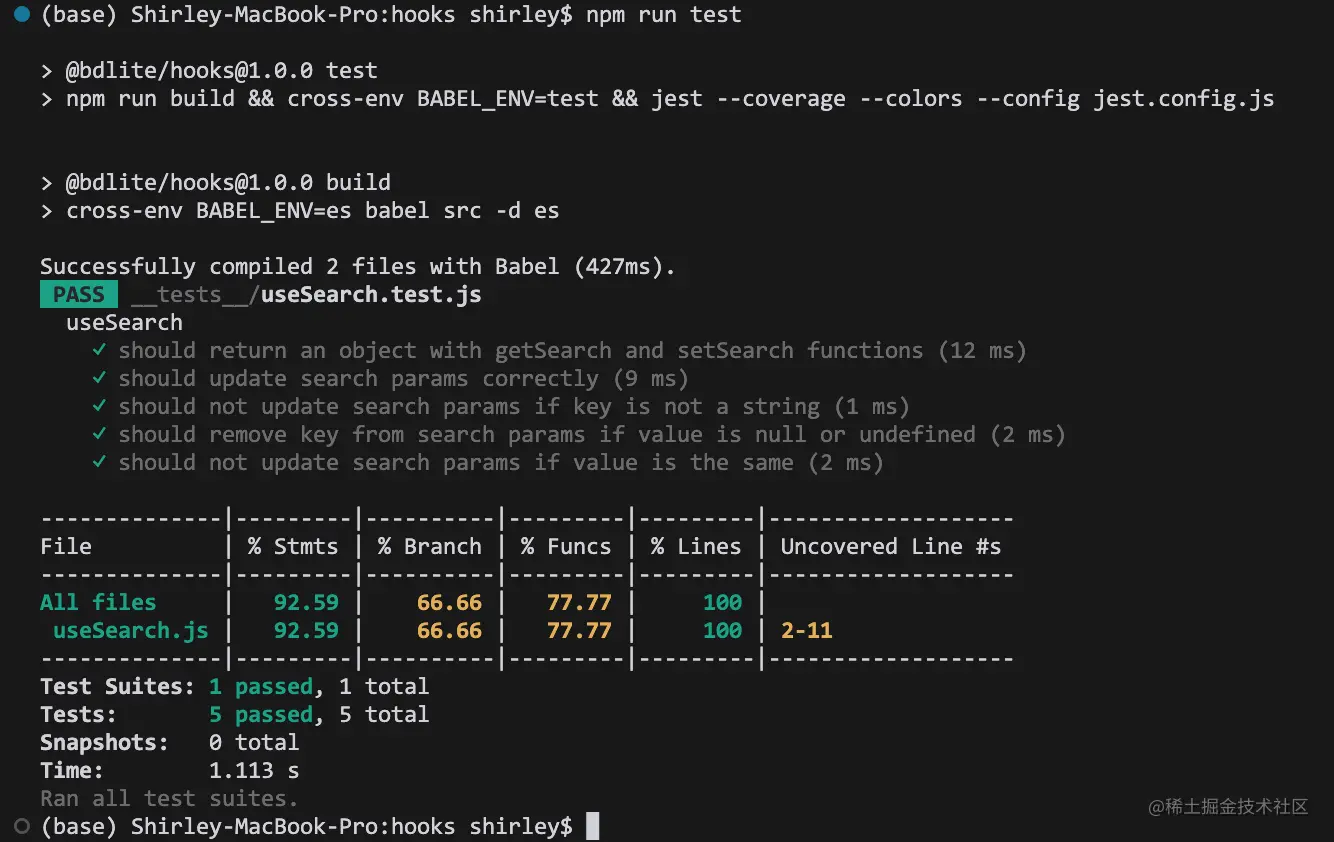Click the 'Test Suites: 1 passed, 1 total' line
Image resolution: width=1334 pixels, height=842 pixels.
click(x=235, y=686)
